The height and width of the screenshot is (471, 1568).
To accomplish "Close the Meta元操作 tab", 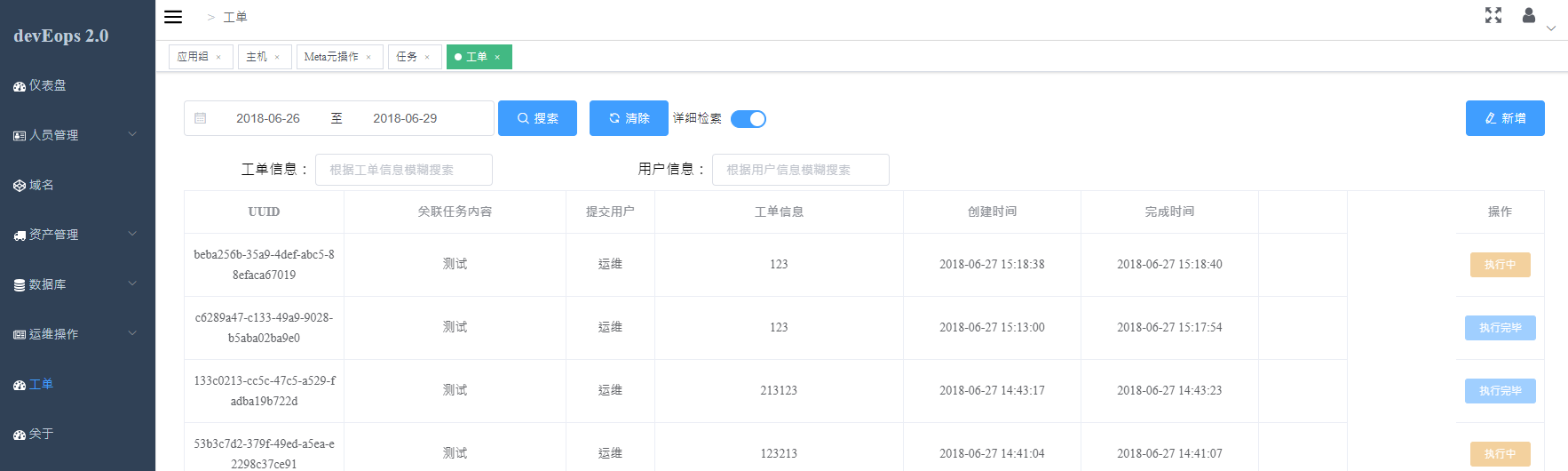I will point(368,58).
